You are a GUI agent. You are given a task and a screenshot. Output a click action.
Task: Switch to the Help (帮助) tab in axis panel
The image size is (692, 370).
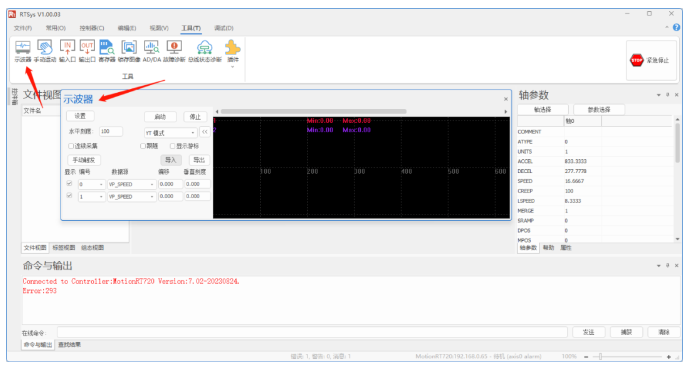point(549,248)
